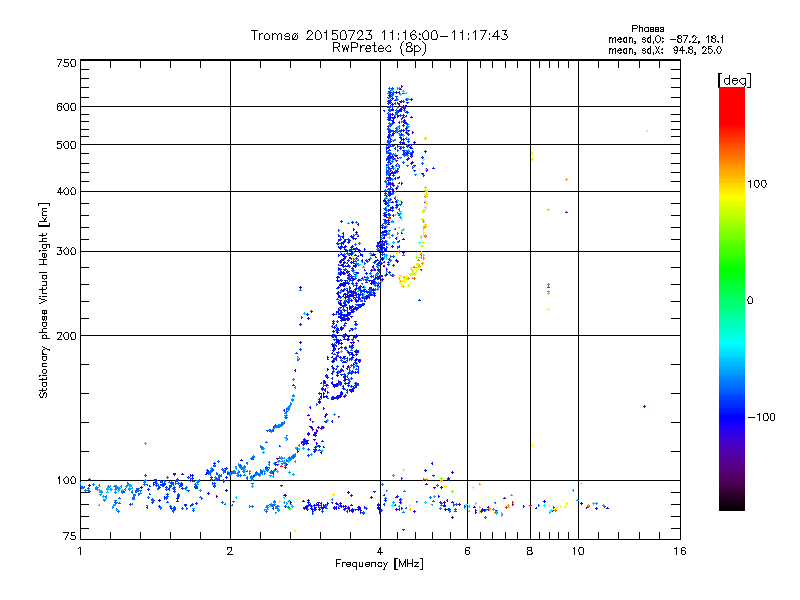The width and height of the screenshot is (800, 600).
Task: Click the x-axis tick label '8'
Action: tap(530, 551)
